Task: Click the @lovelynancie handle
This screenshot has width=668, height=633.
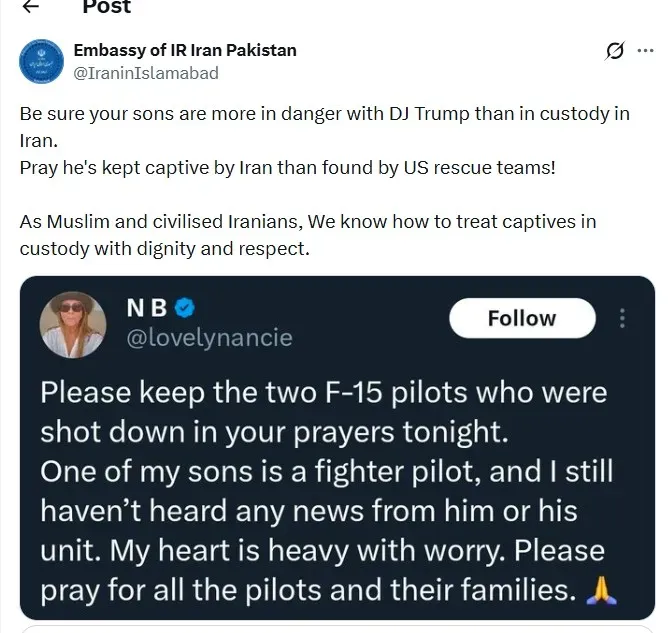Action: (x=209, y=338)
